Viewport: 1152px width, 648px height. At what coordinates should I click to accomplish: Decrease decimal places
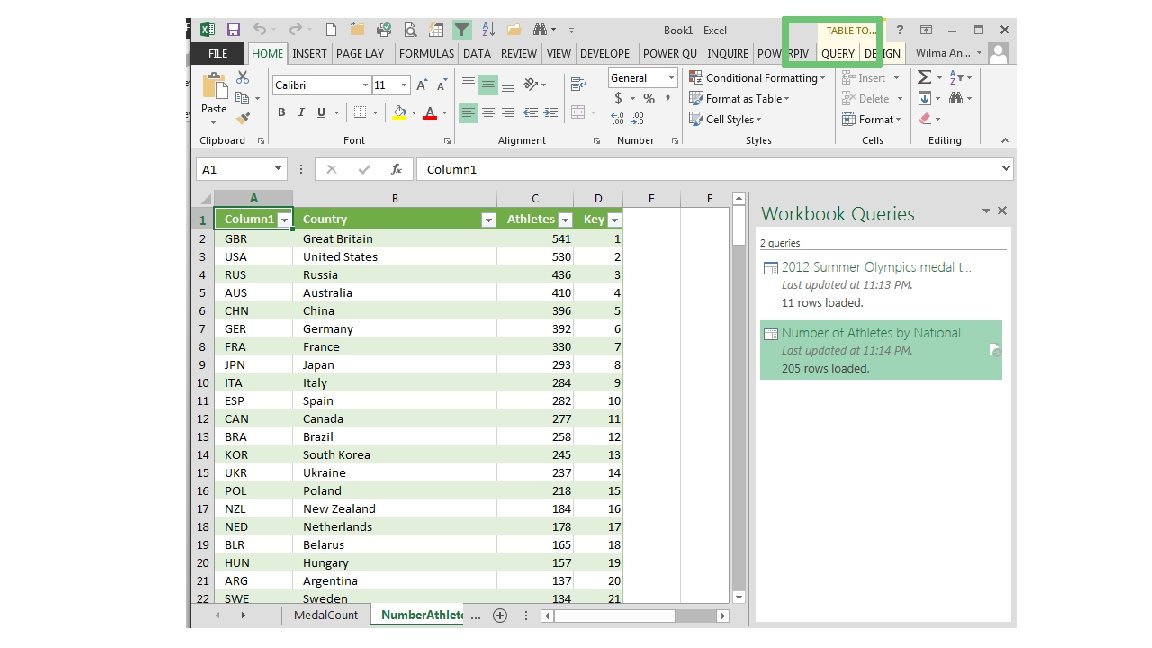coord(637,118)
